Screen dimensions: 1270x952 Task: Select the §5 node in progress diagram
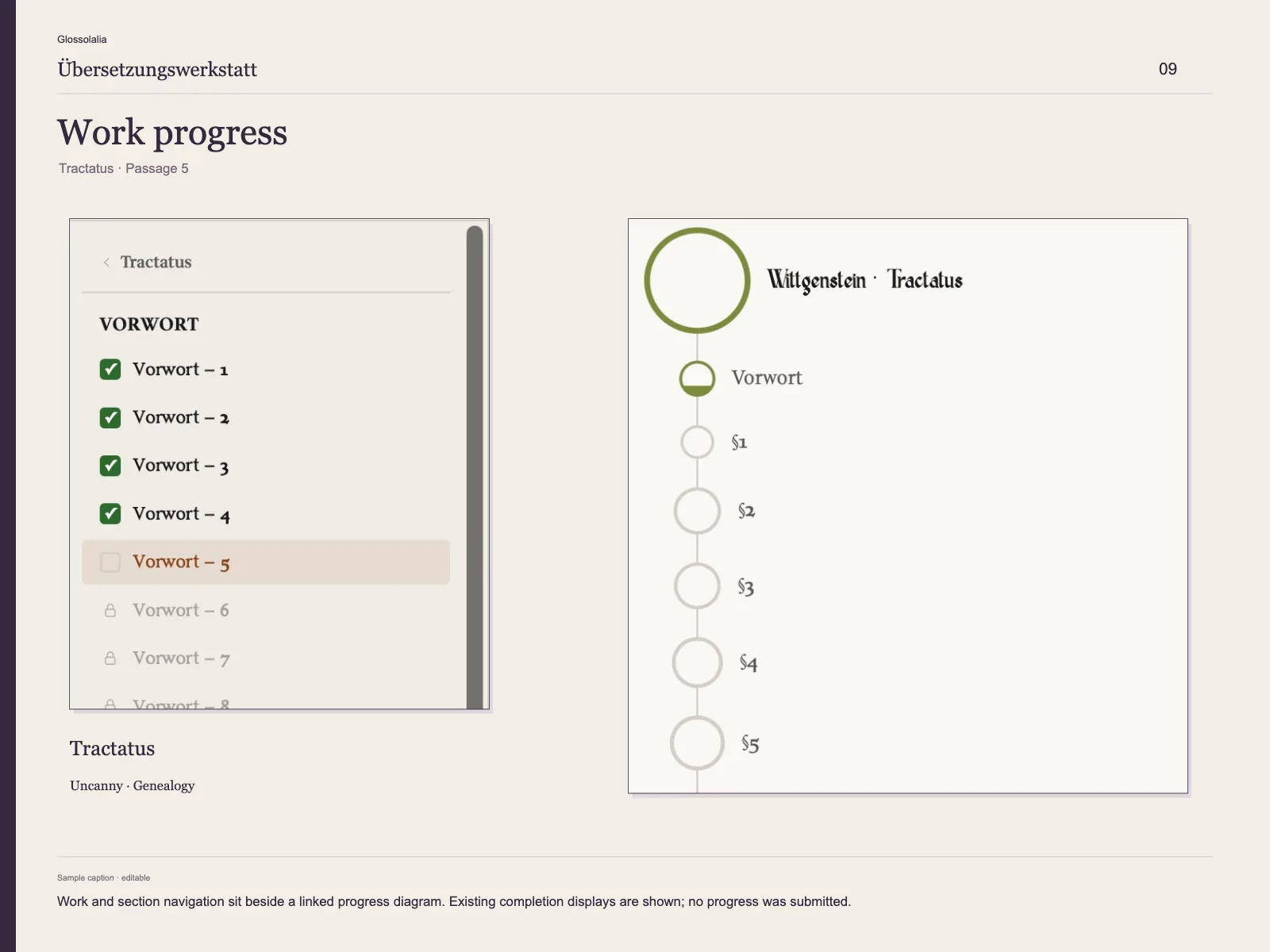[697, 743]
